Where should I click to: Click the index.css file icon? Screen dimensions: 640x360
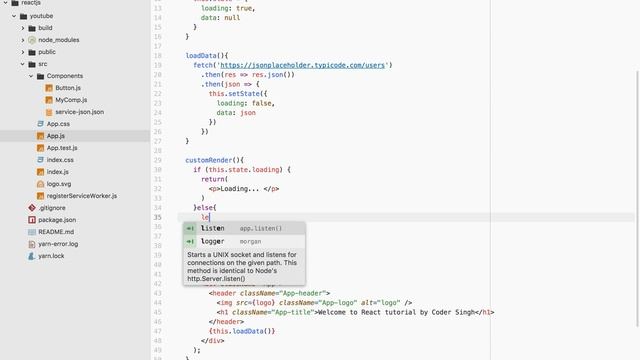click(40, 160)
